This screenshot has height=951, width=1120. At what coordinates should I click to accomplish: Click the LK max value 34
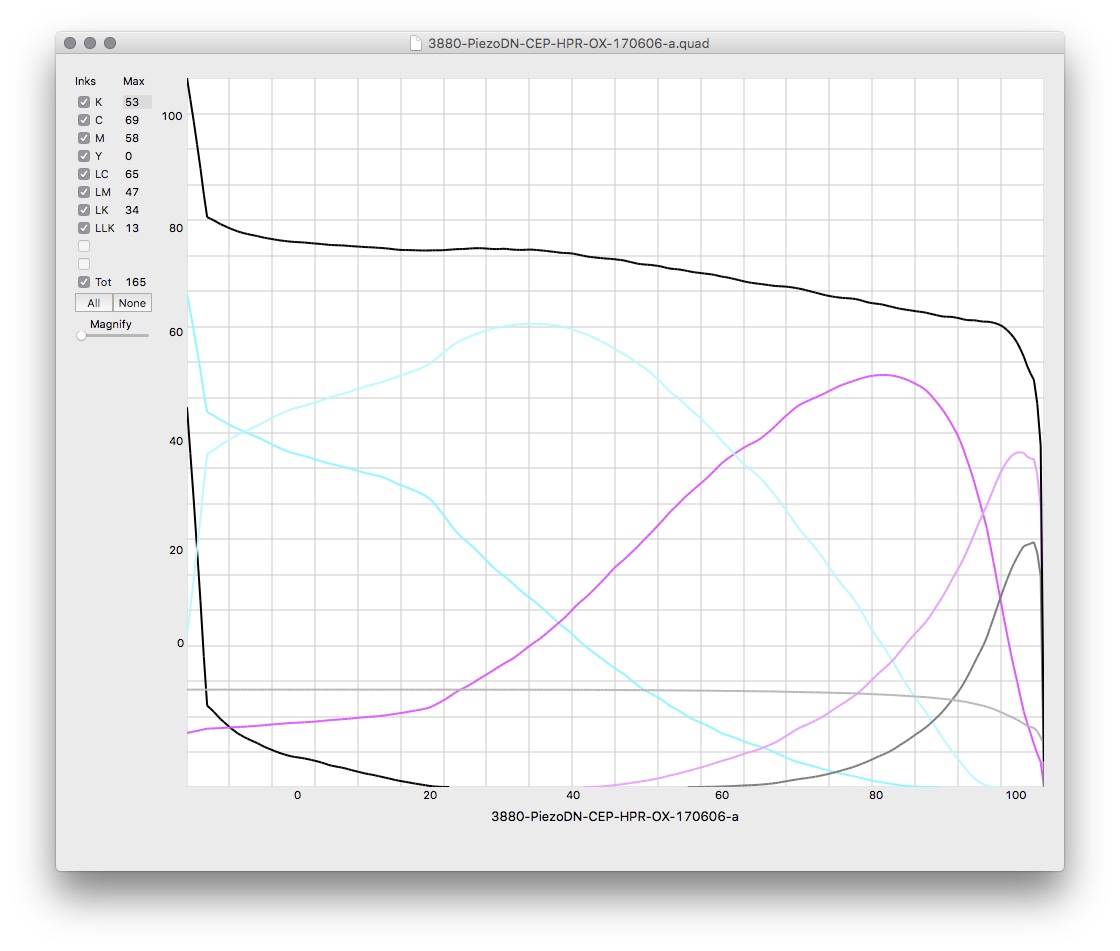pyautogui.click(x=132, y=210)
